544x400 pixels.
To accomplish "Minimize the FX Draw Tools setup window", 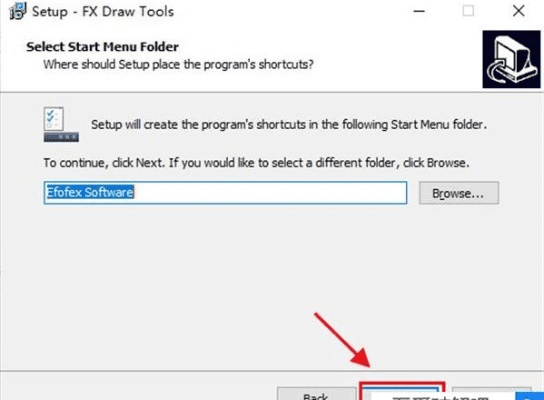I will [419, 11].
